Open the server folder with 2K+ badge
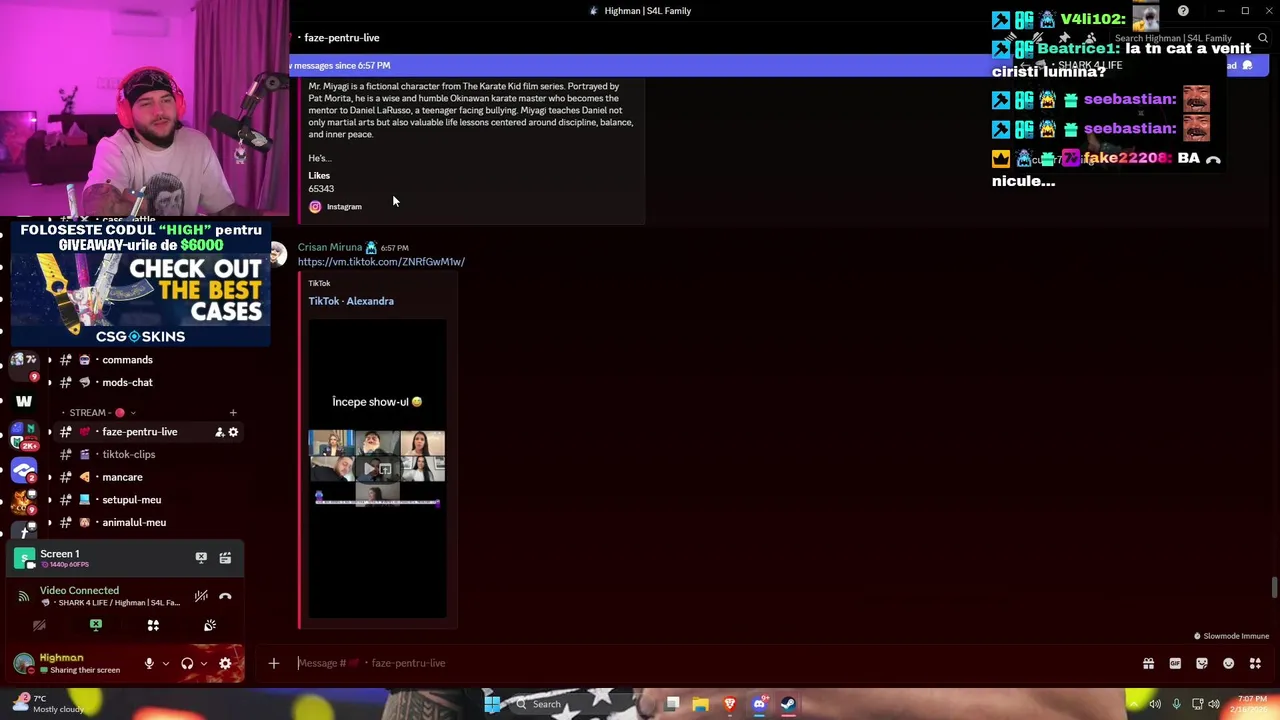The image size is (1280, 720). (x=24, y=436)
